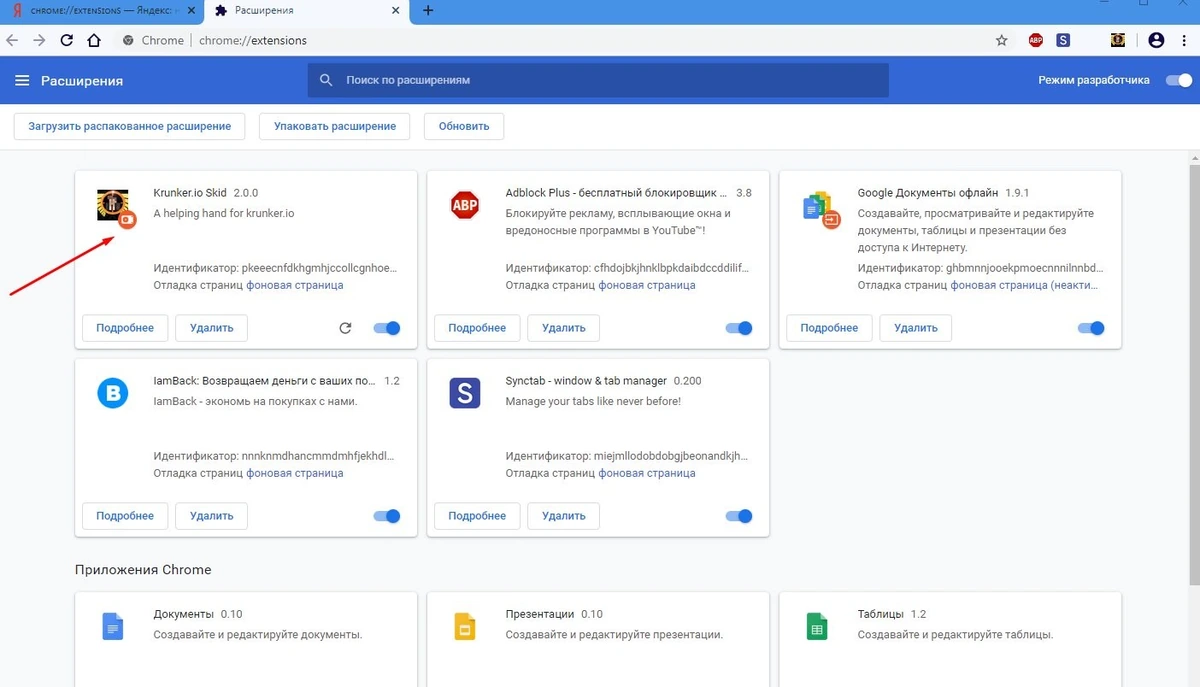
Task: Remove IamBack with Удалить
Action: click(211, 516)
